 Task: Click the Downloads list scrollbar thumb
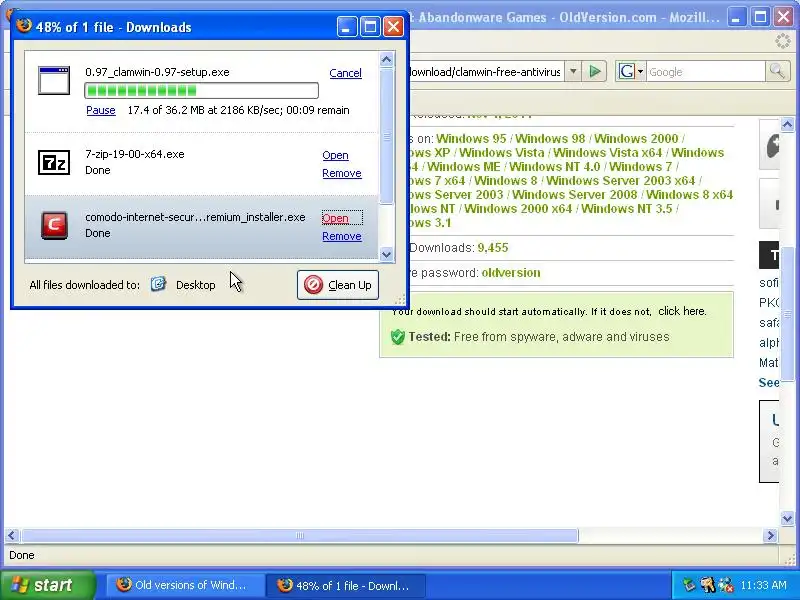click(x=386, y=136)
